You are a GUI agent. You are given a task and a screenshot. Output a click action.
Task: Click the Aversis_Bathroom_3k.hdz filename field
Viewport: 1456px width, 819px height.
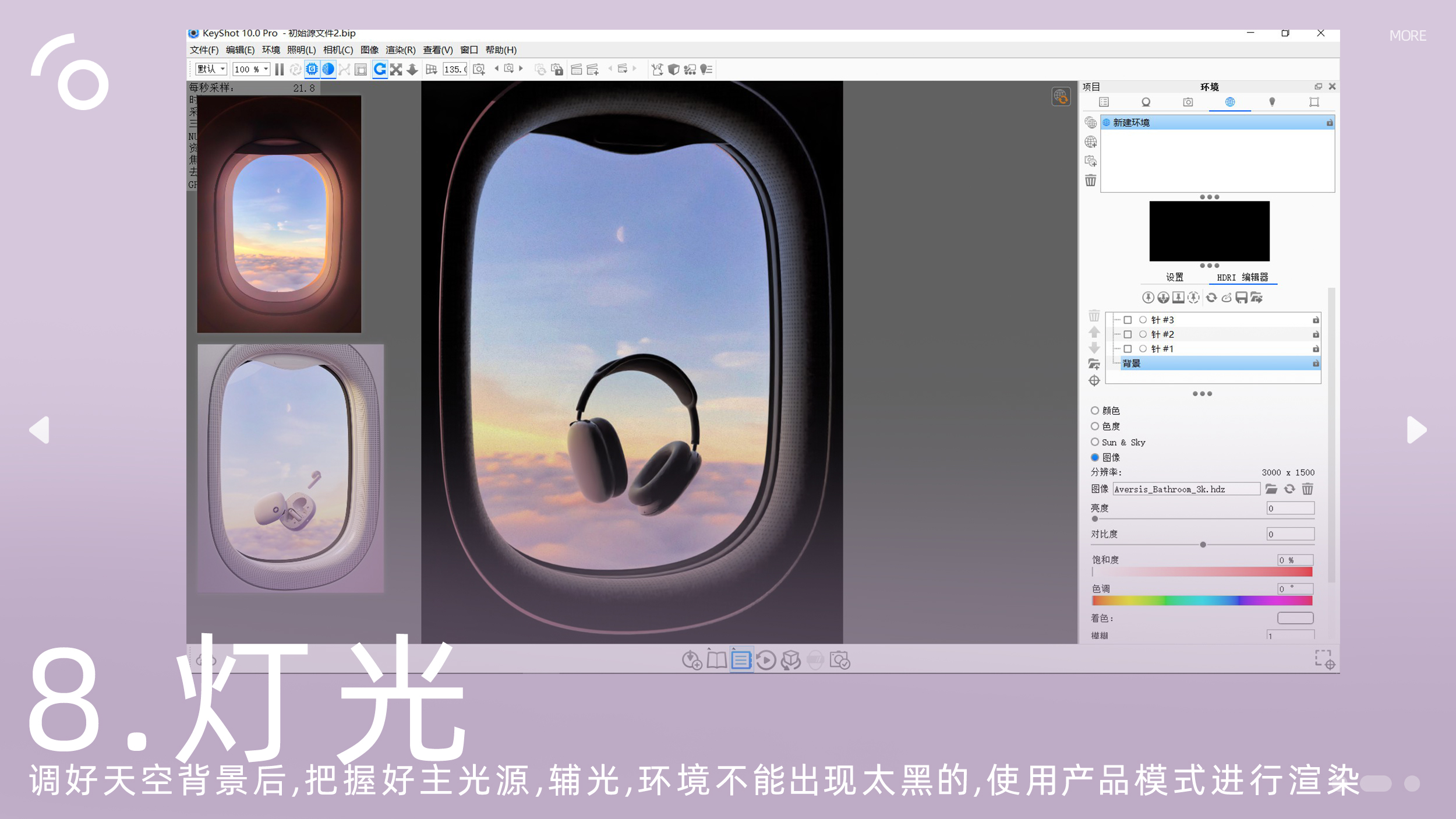pos(1186,489)
